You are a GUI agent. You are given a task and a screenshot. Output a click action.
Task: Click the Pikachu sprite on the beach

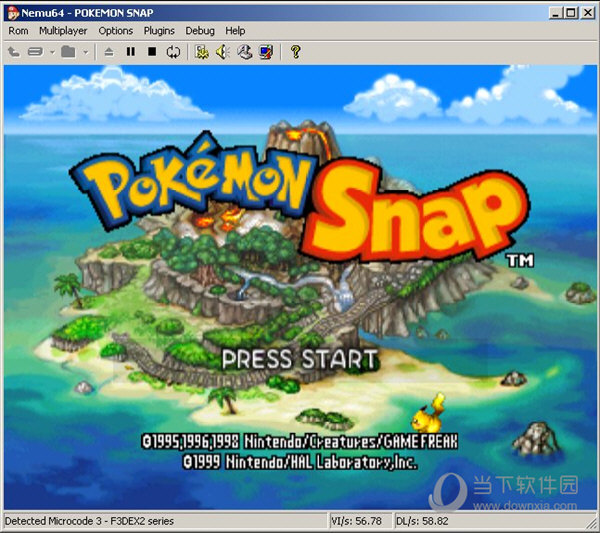pos(429,414)
